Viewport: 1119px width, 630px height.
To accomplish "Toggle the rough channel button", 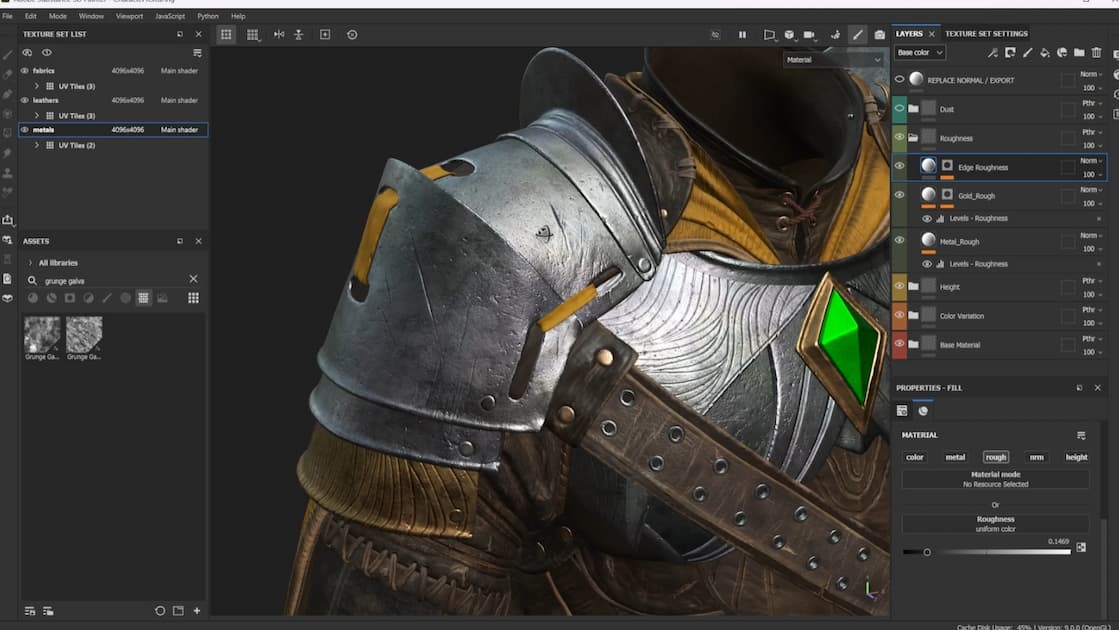I will (996, 457).
